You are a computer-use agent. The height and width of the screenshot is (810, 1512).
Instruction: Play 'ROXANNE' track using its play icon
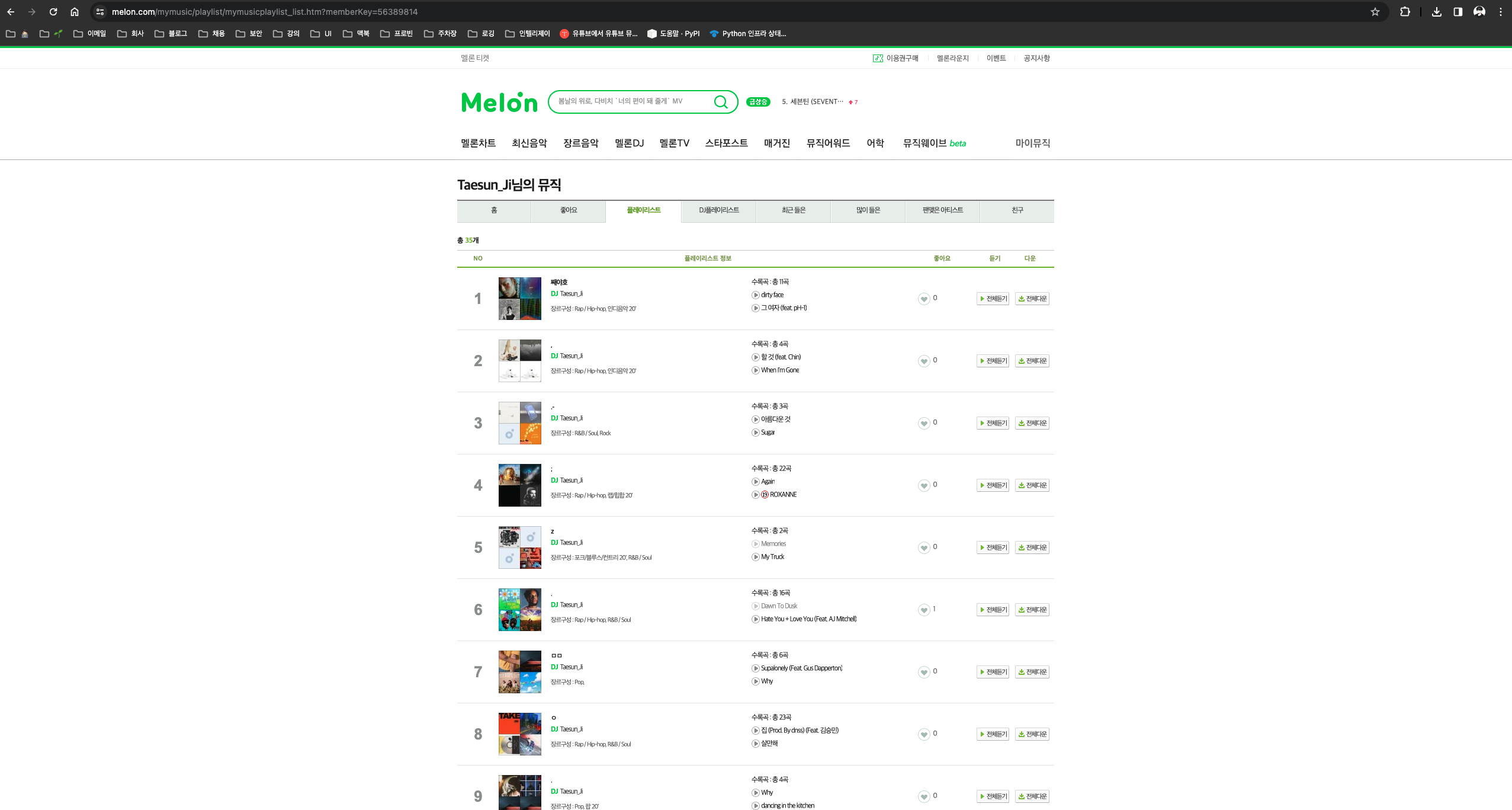point(755,495)
